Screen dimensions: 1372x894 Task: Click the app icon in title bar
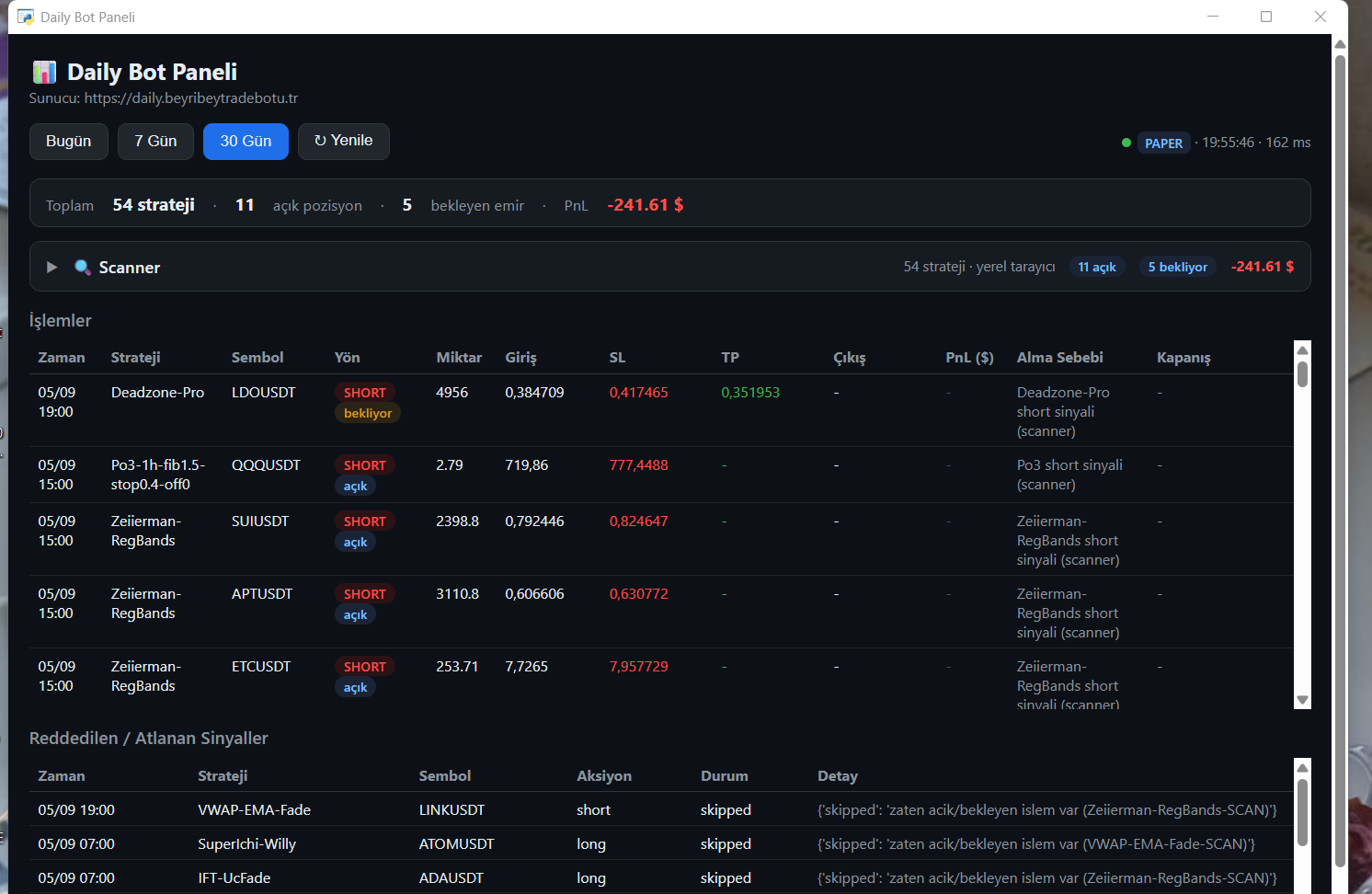tap(26, 17)
